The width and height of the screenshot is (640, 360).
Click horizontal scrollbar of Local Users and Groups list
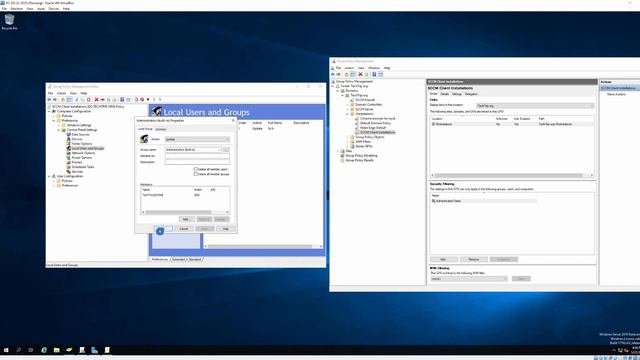(263, 246)
